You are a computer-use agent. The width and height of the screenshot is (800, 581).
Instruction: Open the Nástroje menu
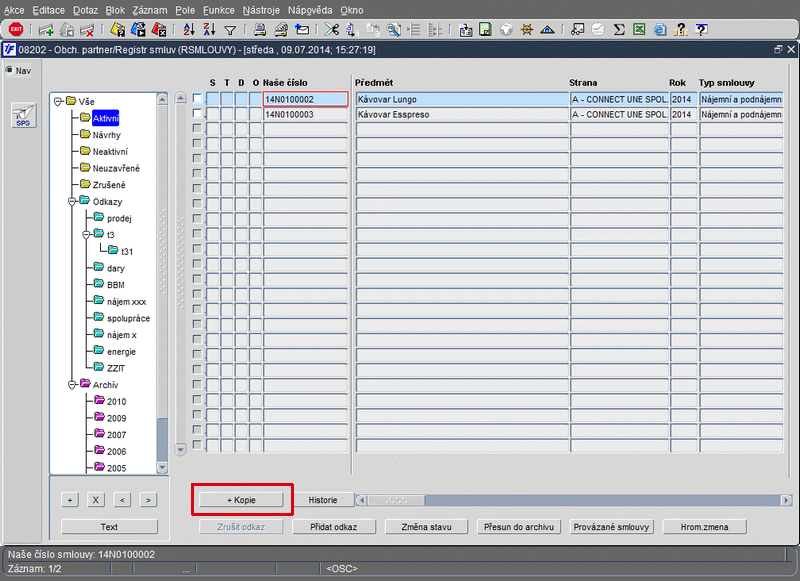point(261,10)
